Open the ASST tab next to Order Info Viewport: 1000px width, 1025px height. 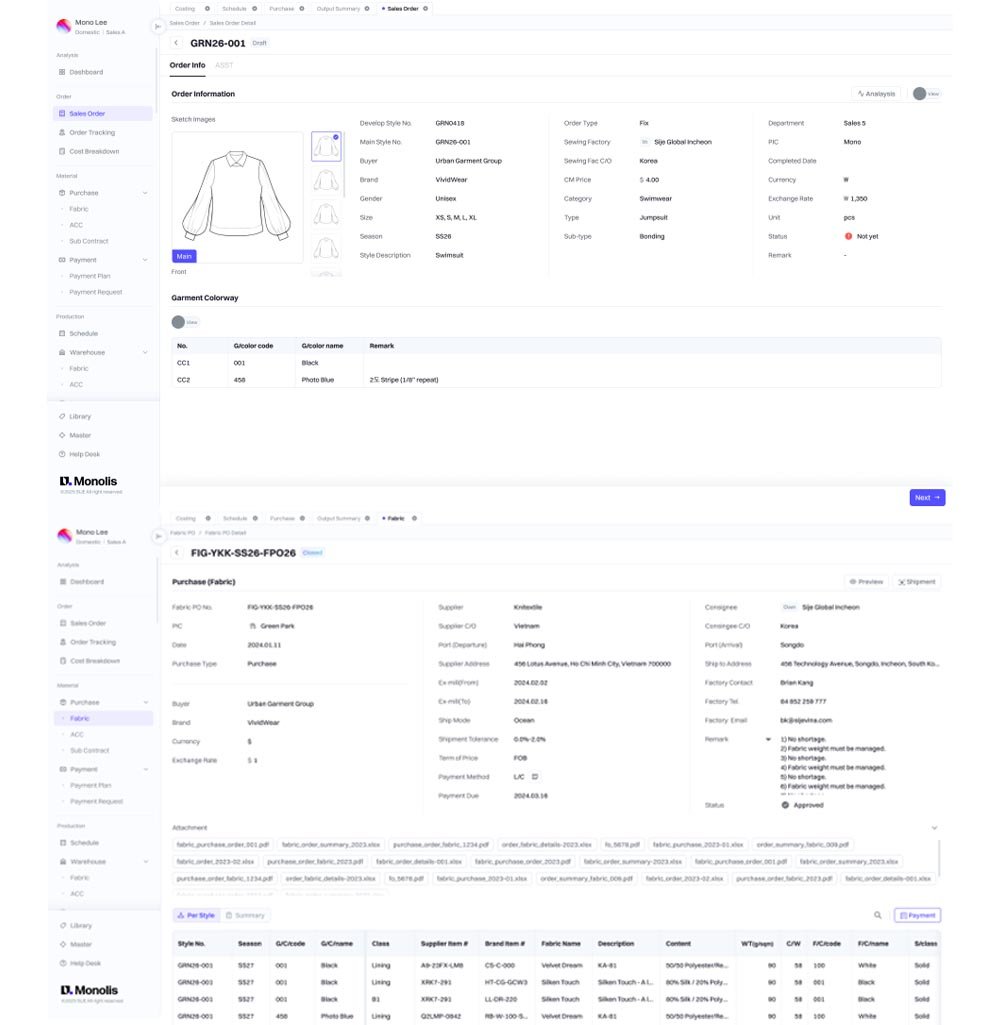[224, 65]
